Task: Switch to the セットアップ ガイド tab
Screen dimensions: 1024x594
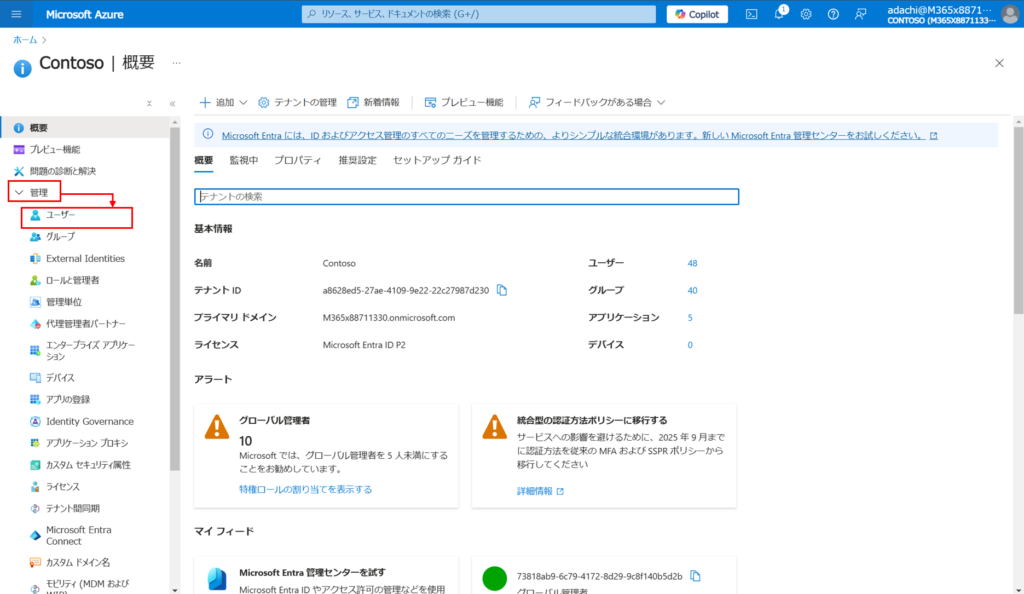Action: [437, 161]
